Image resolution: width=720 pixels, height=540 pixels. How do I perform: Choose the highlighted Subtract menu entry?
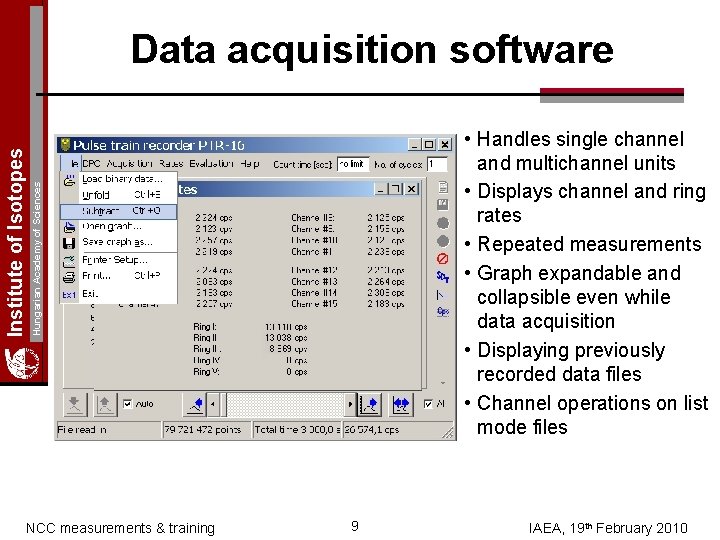point(119,211)
